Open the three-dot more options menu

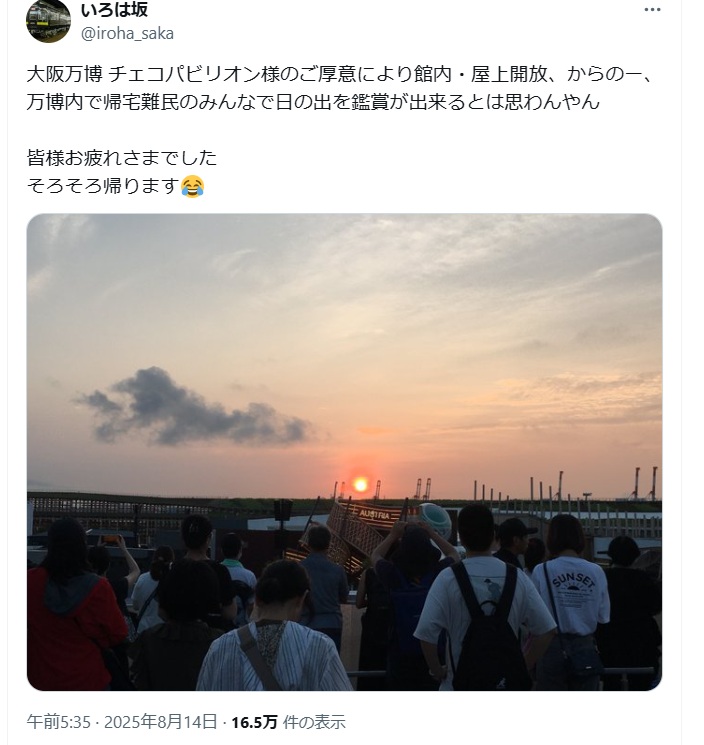(652, 10)
